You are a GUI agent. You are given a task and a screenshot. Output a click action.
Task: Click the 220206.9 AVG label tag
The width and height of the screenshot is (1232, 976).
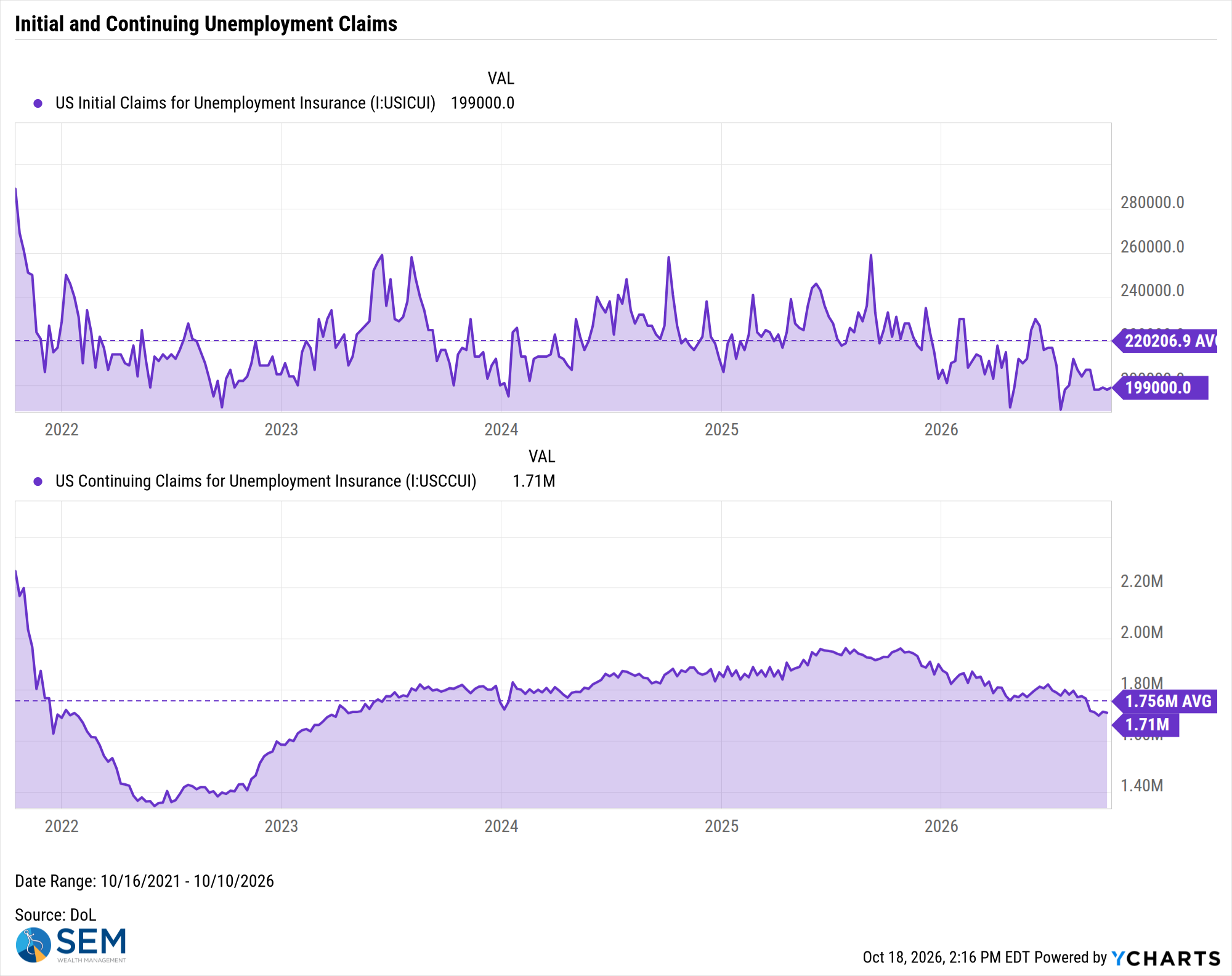(1165, 341)
